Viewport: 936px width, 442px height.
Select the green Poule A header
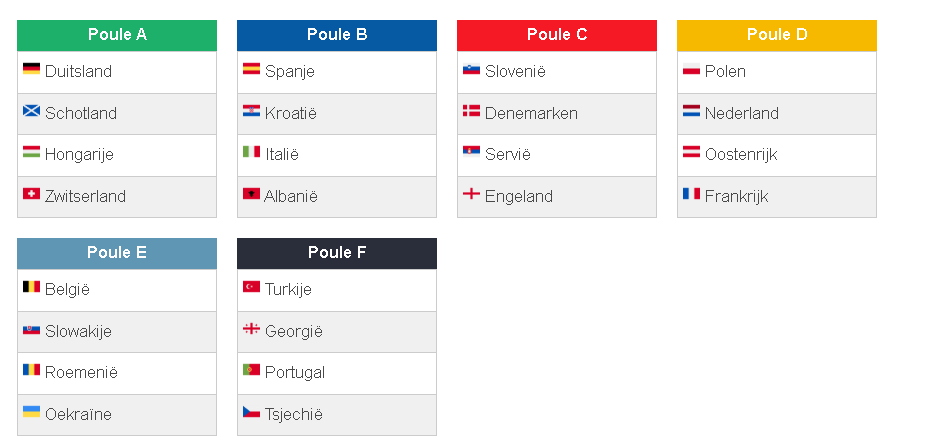coord(117,35)
